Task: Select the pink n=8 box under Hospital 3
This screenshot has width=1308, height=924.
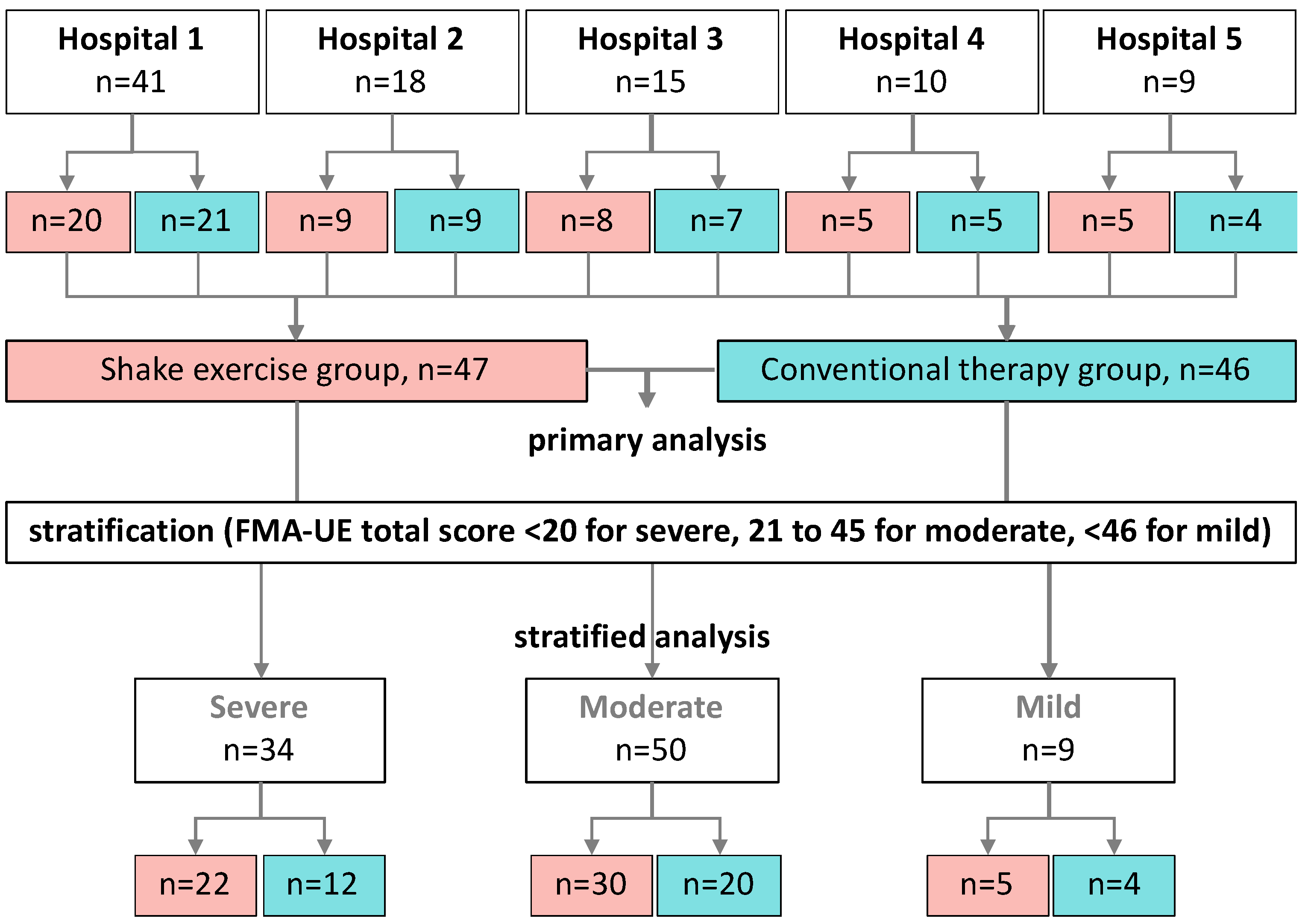Action: pos(588,222)
